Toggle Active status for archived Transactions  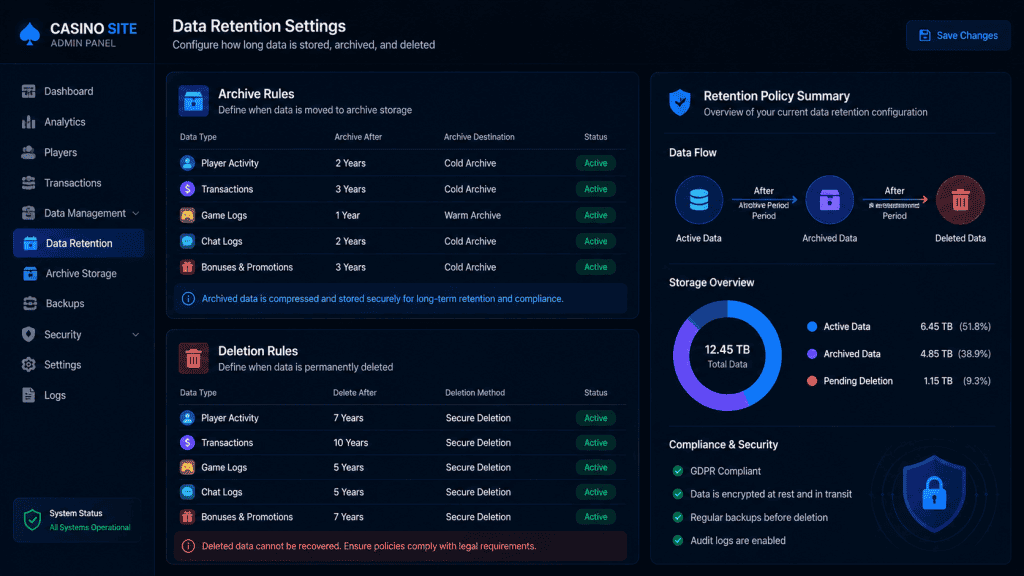coord(596,189)
